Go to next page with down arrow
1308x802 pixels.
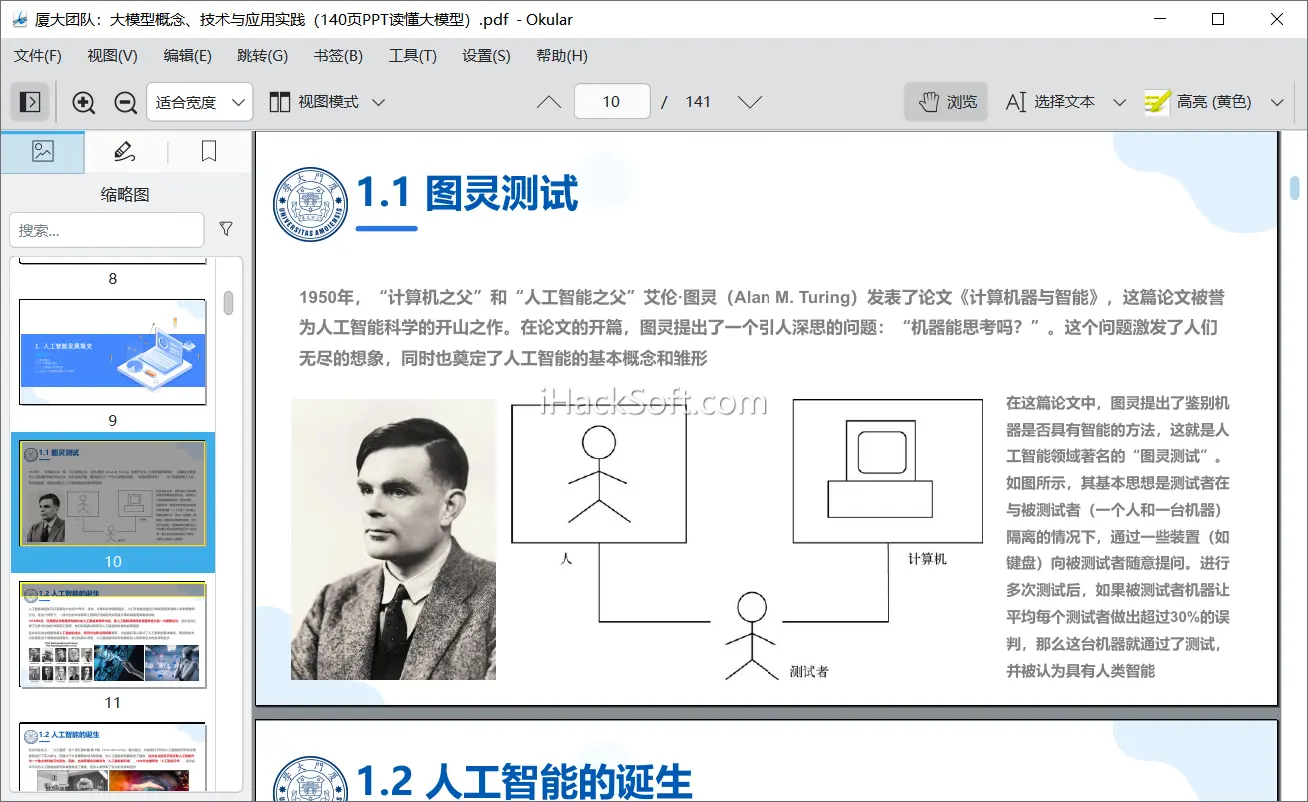(x=750, y=102)
